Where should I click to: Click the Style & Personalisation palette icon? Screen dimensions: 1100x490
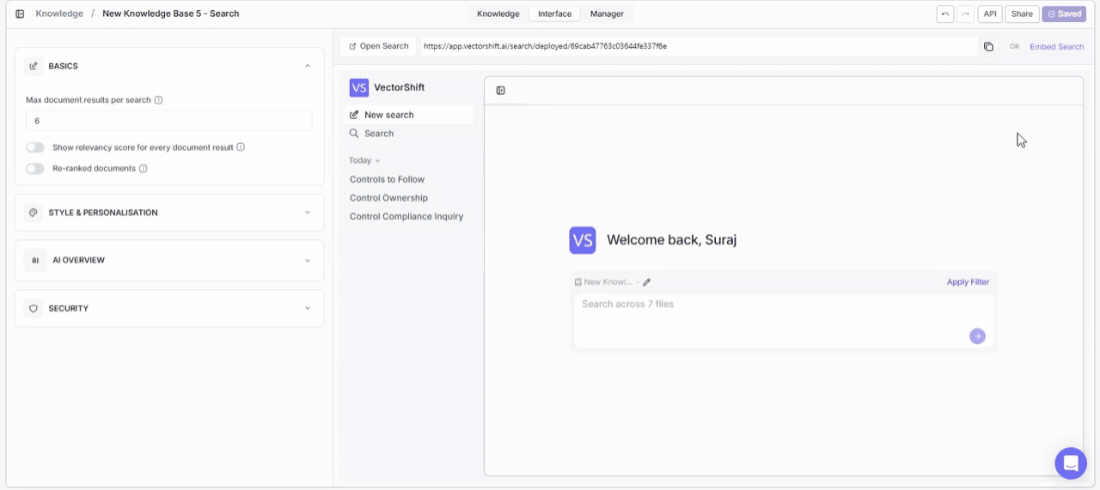[33, 212]
